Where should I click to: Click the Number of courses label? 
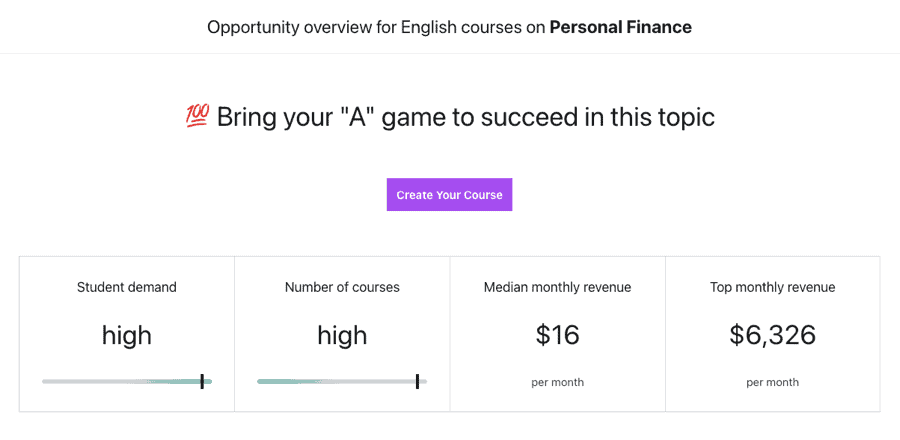pyautogui.click(x=342, y=287)
